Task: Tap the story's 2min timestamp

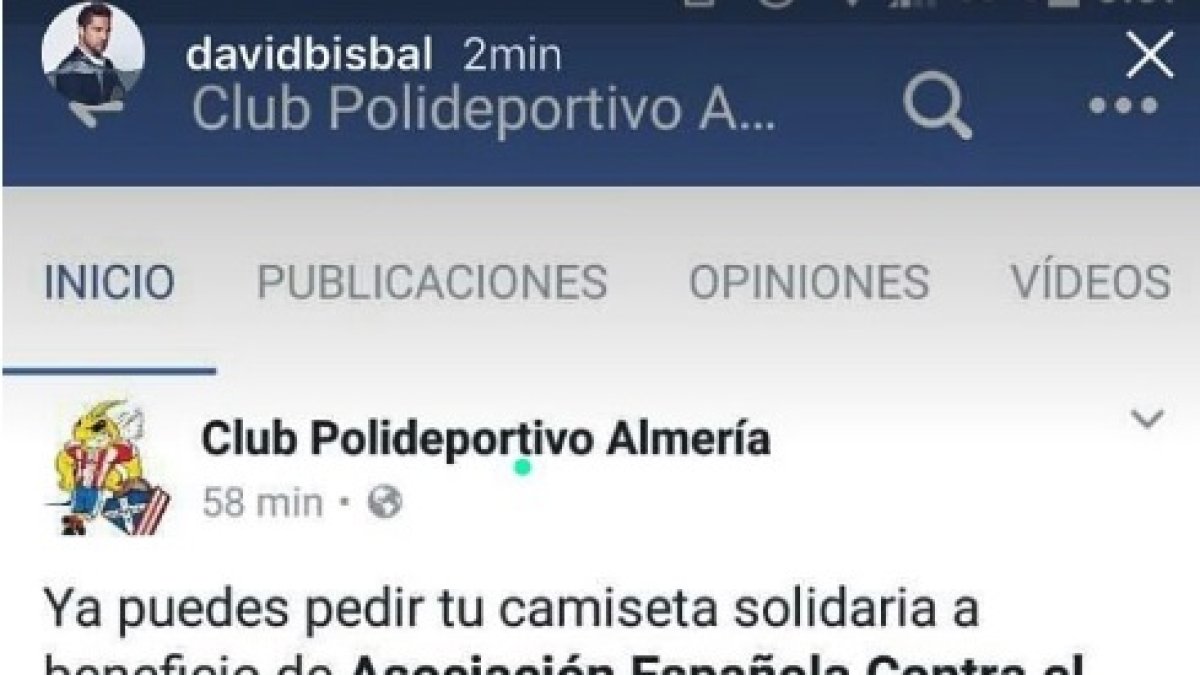Action: (x=512, y=56)
